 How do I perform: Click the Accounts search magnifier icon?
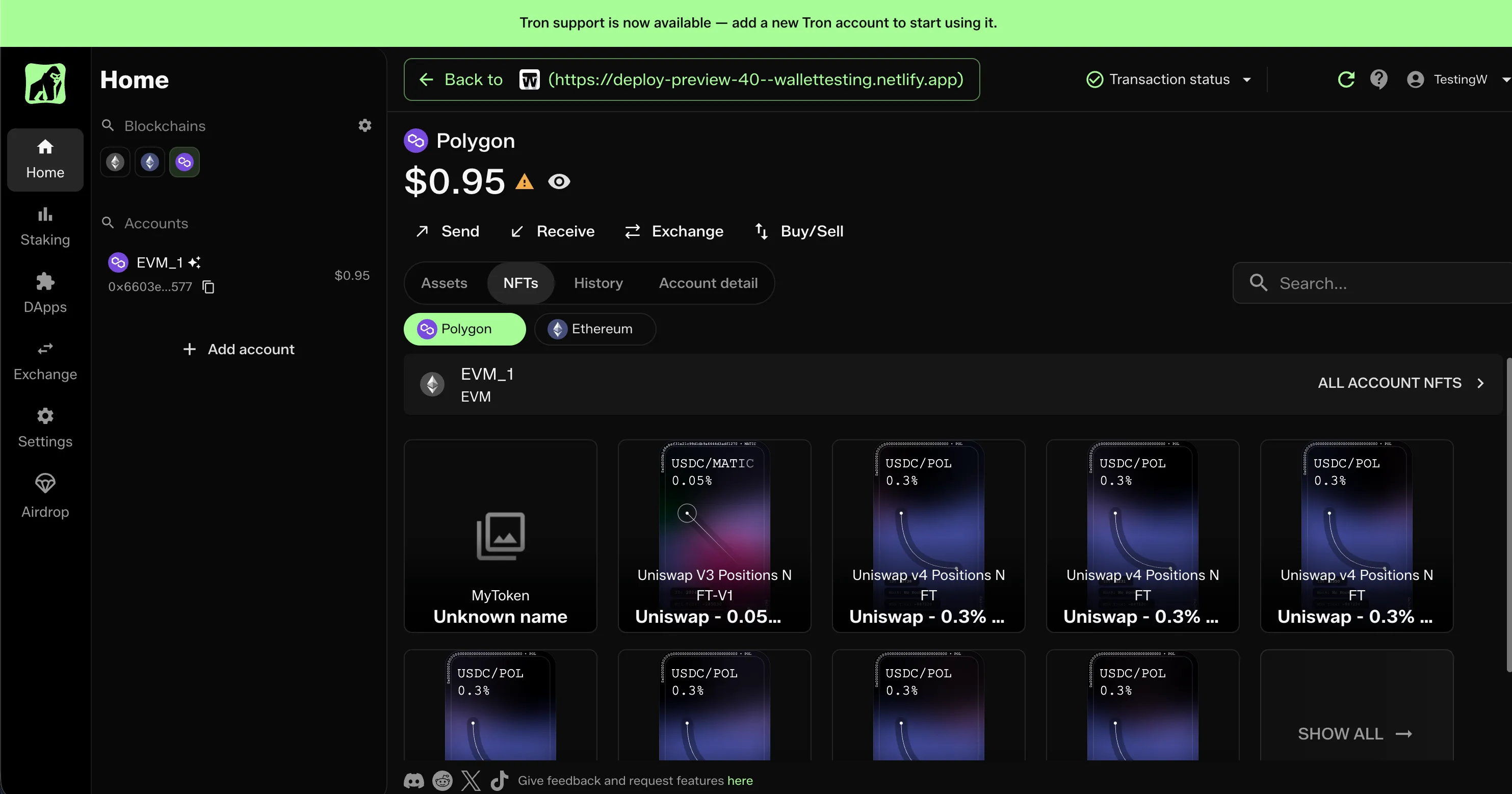108,223
